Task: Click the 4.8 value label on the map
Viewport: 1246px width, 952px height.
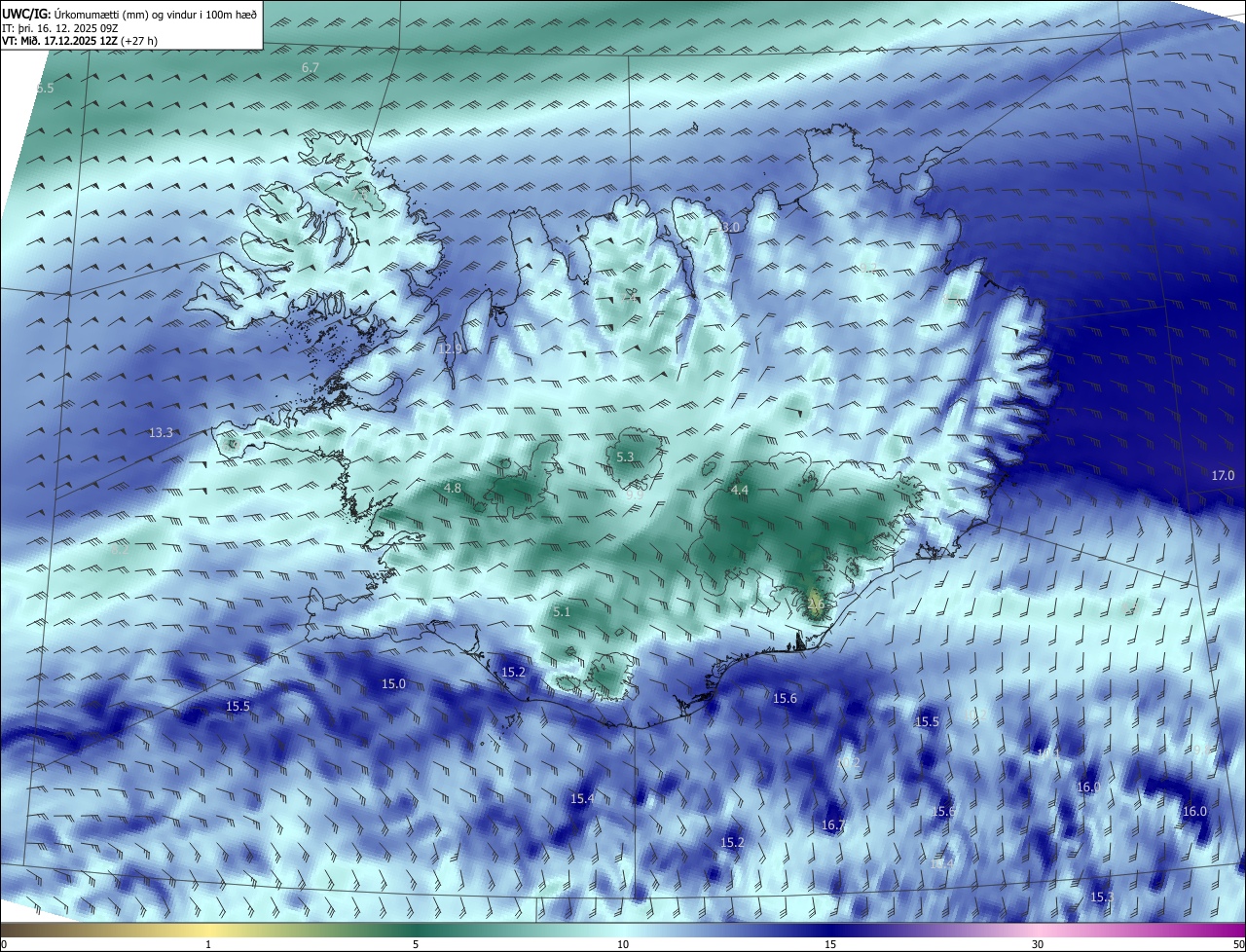Action: coord(453,488)
